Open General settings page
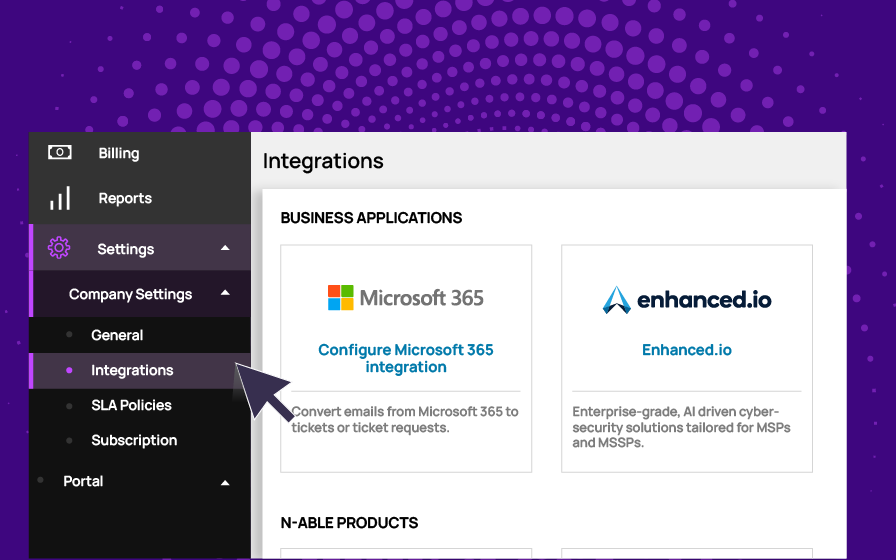This screenshot has height=560, width=896. coord(117,335)
